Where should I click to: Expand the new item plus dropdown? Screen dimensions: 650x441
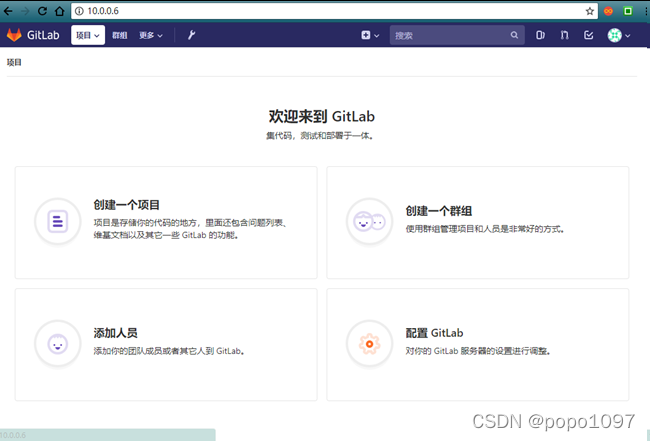click(x=370, y=35)
